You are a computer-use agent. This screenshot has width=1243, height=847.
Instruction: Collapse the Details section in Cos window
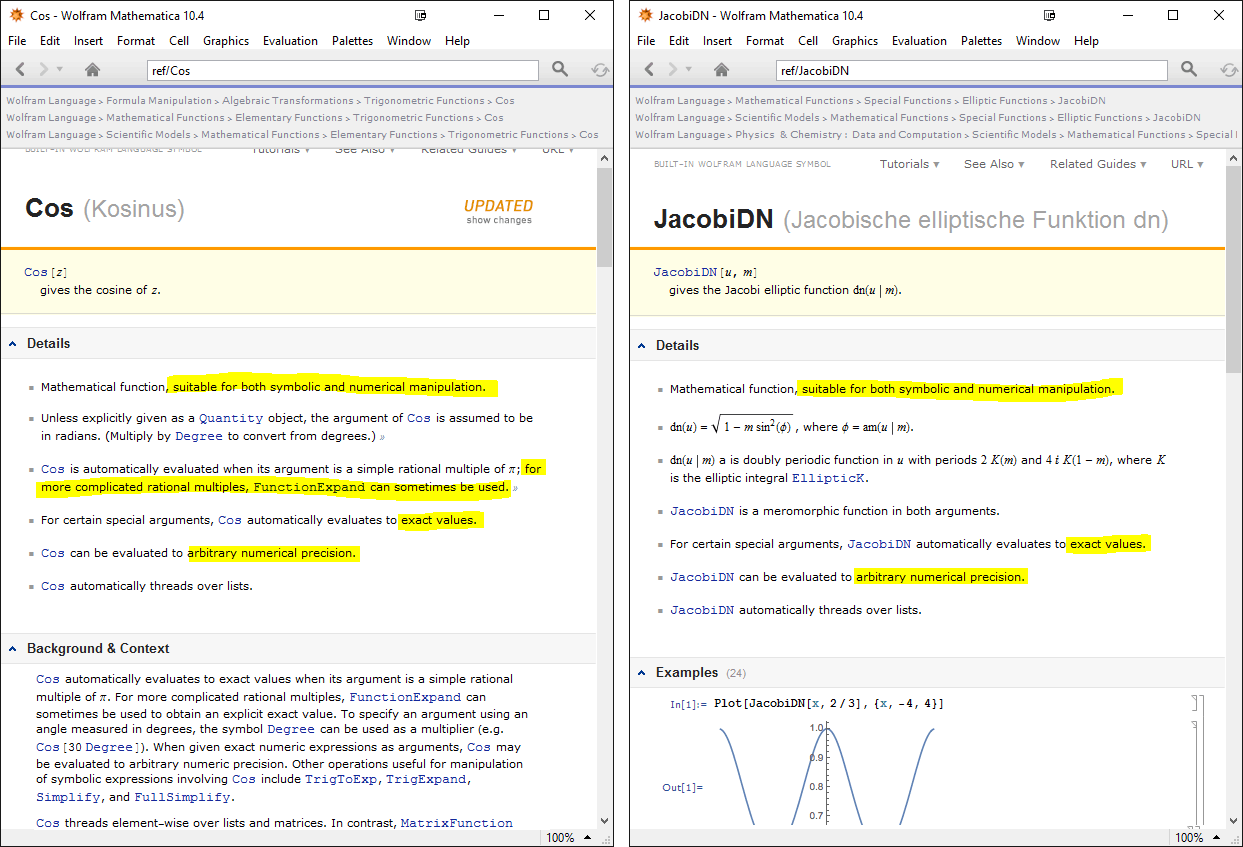(13, 343)
